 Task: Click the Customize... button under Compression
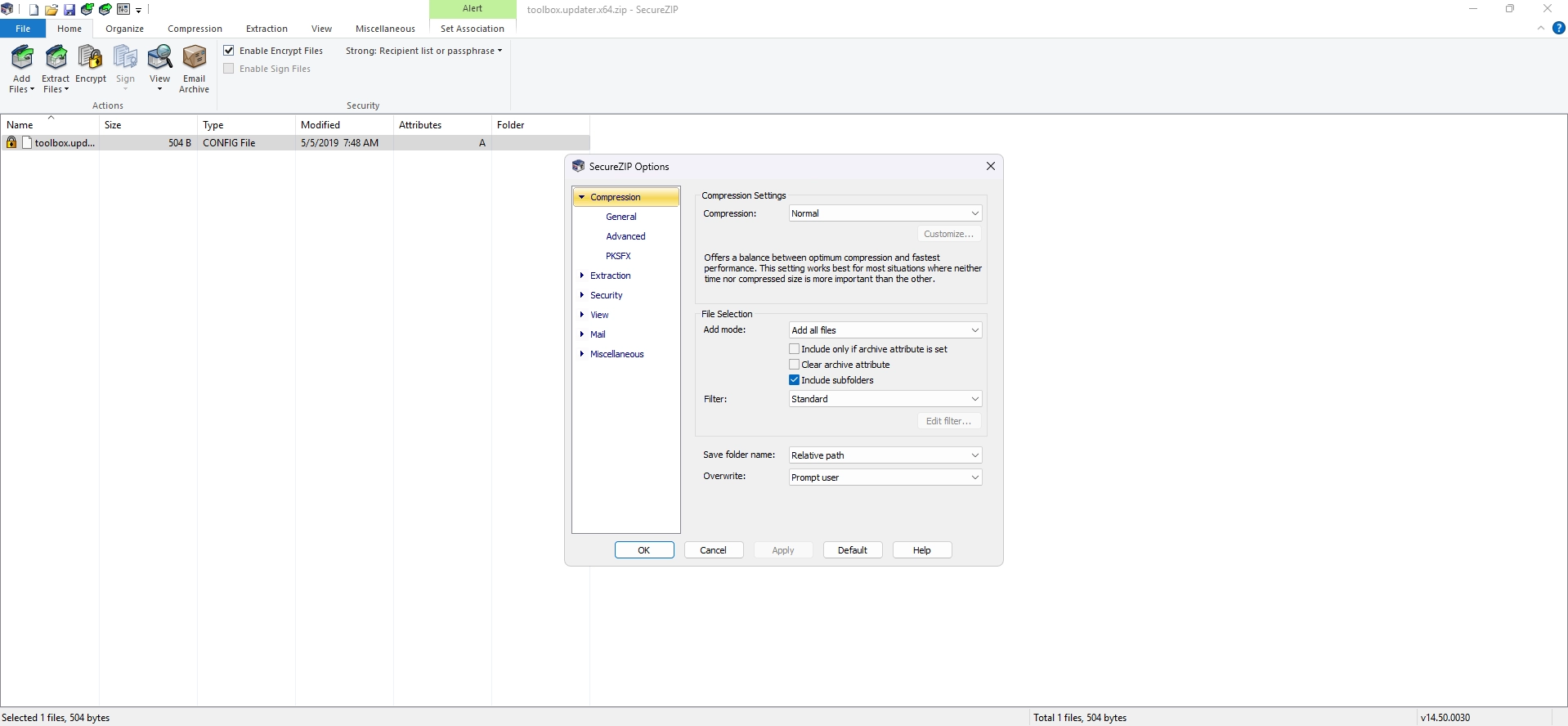click(948, 234)
